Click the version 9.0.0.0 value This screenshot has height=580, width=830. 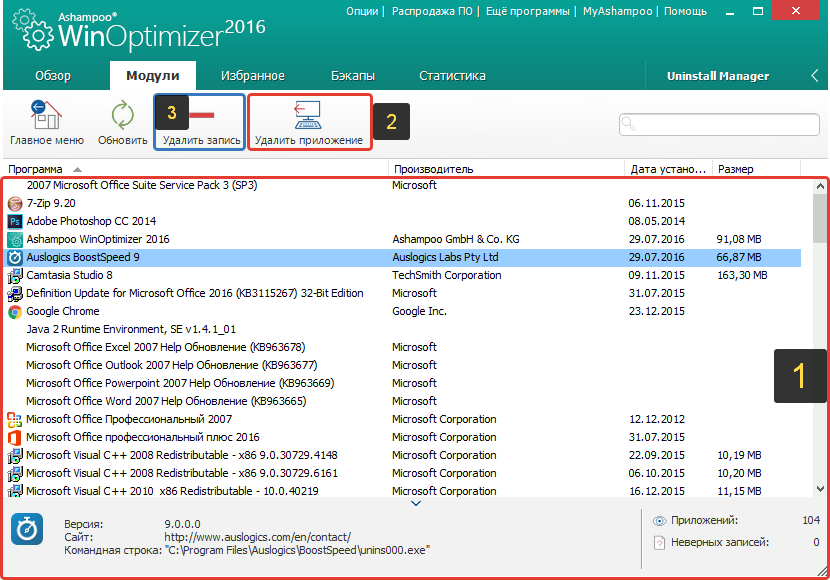point(182,524)
